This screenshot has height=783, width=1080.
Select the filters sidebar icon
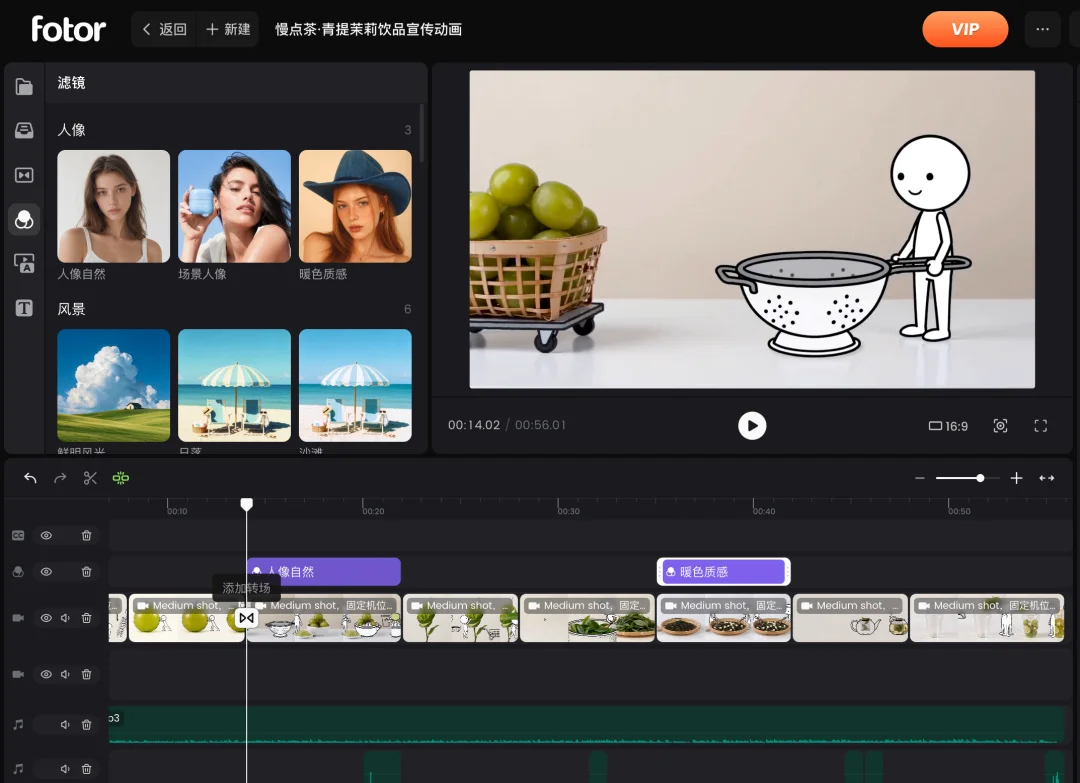pos(24,220)
